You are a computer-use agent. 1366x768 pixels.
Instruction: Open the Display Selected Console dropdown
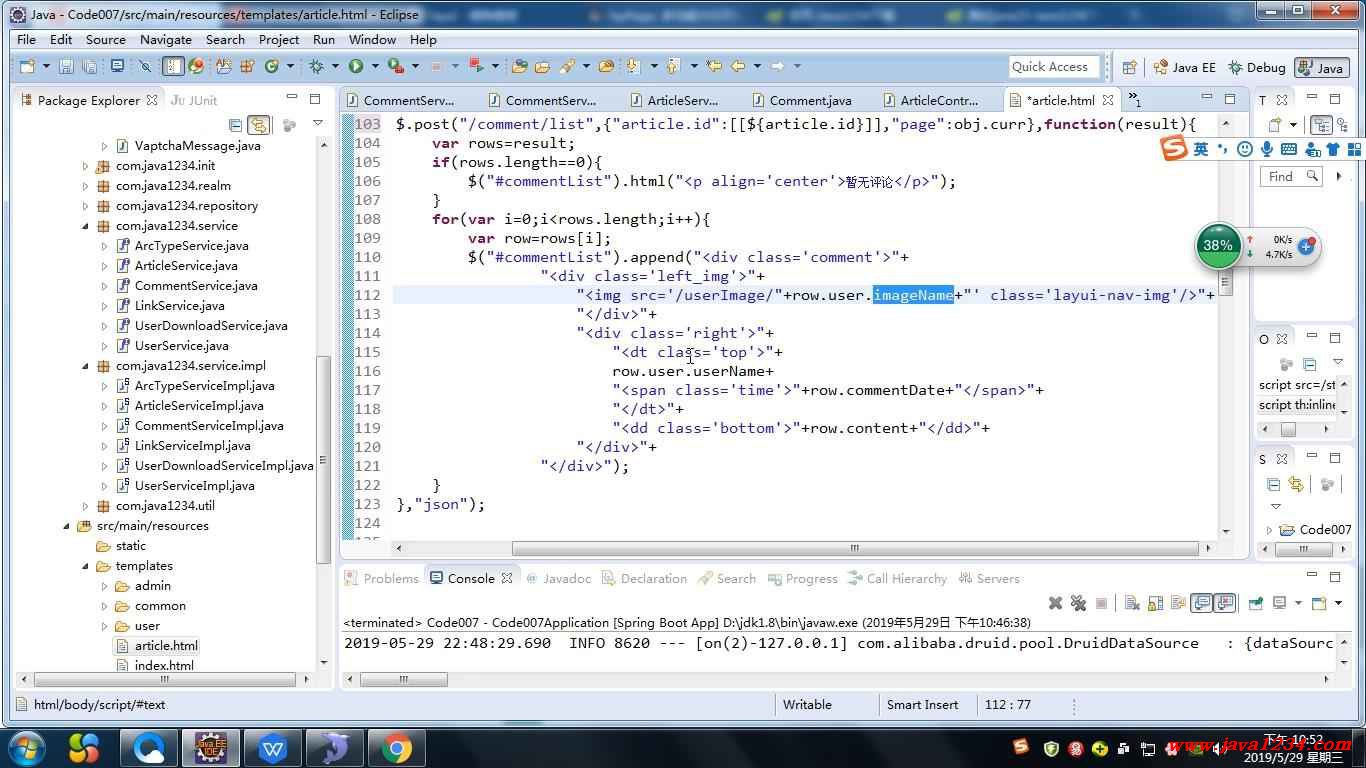[1298, 603]
